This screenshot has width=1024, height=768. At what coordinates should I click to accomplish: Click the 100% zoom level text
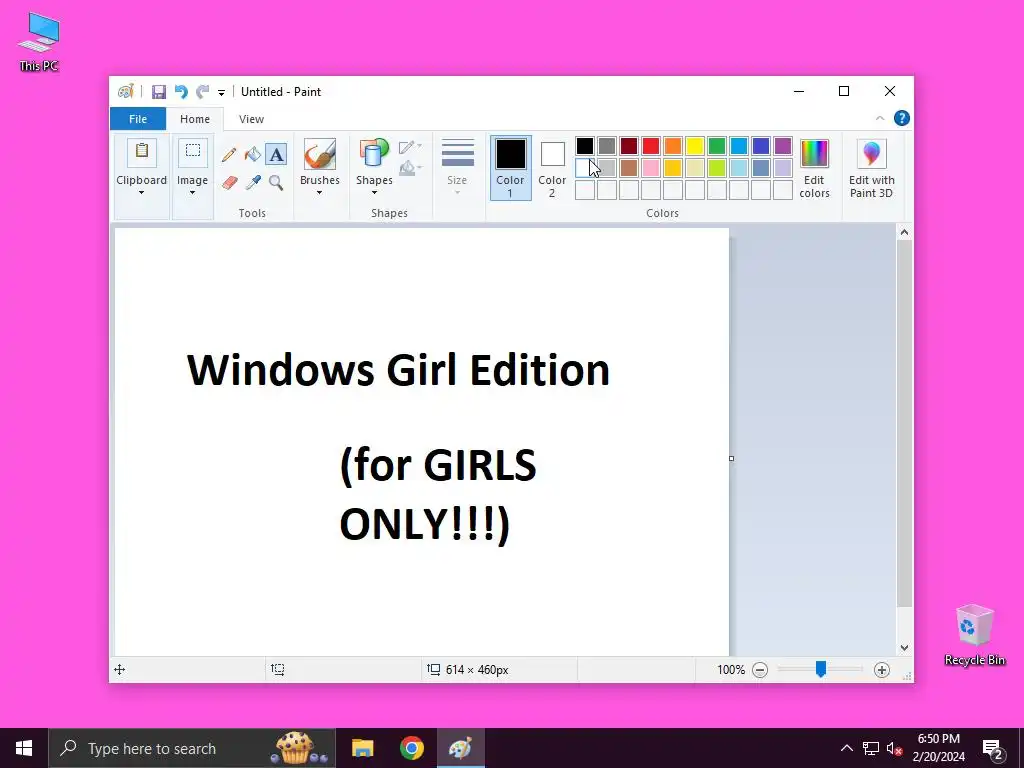731,669
